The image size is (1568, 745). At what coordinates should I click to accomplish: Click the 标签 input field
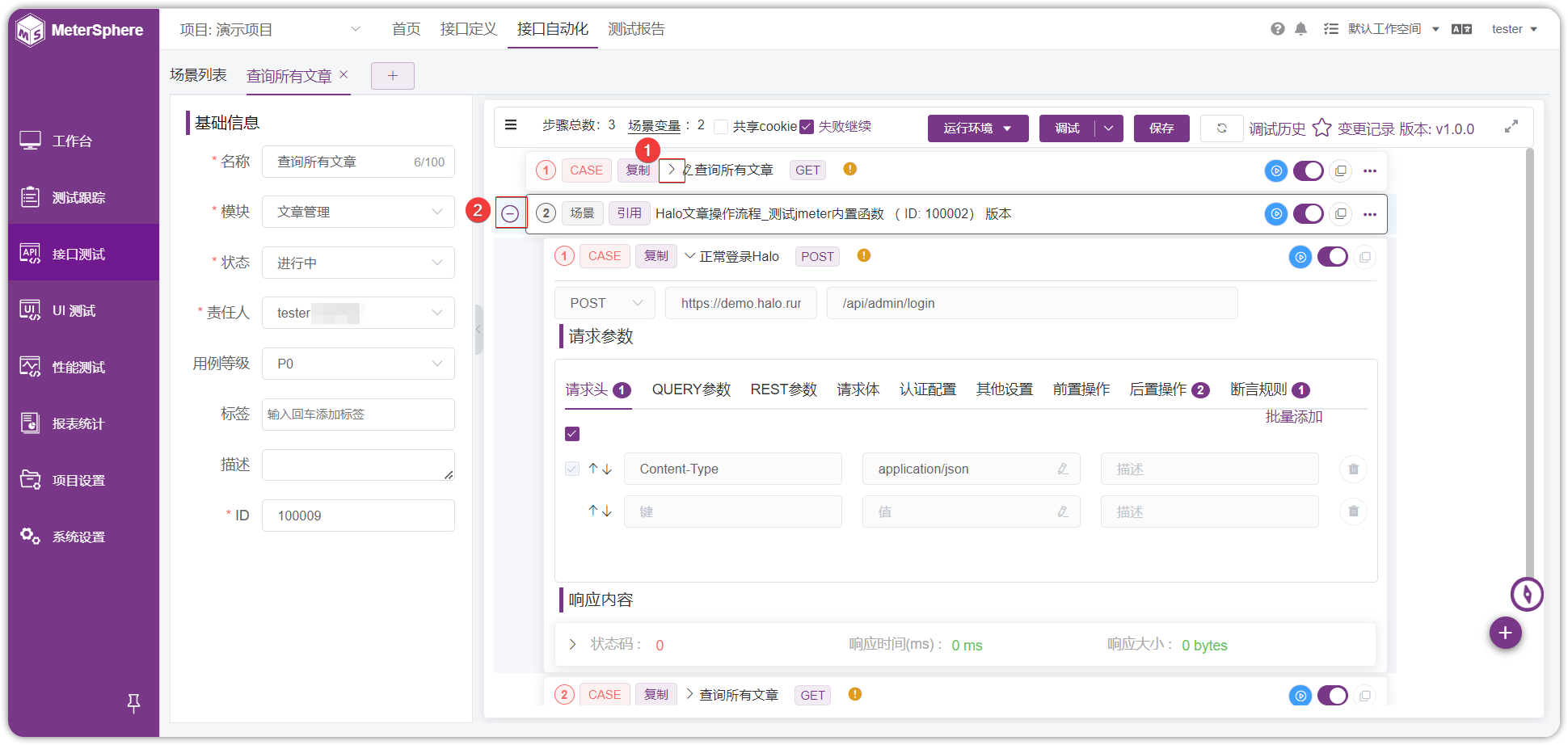tap(358, 415)
